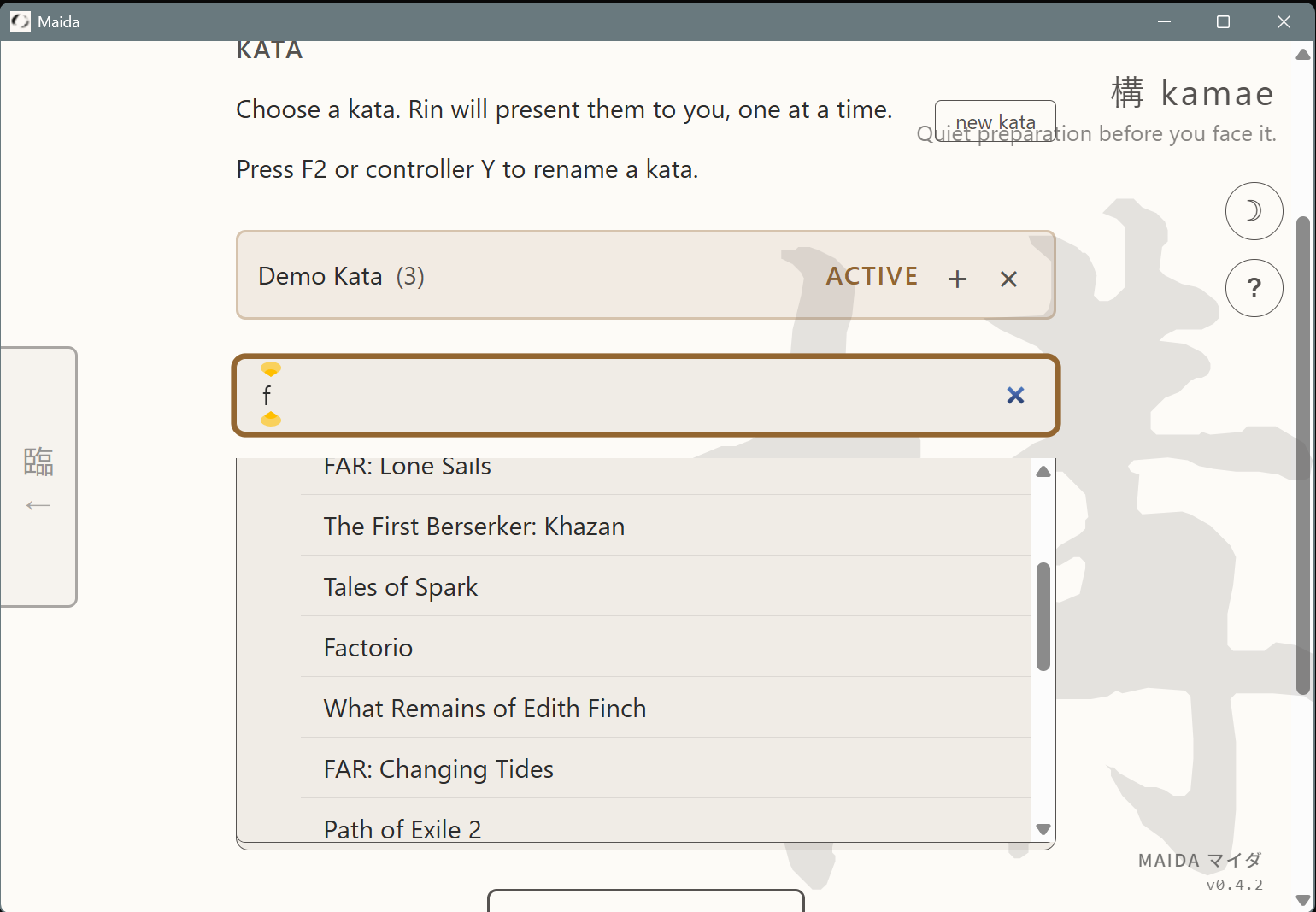
Task: Click the list scrollbar down arrow
Action: click(1043, 828)
